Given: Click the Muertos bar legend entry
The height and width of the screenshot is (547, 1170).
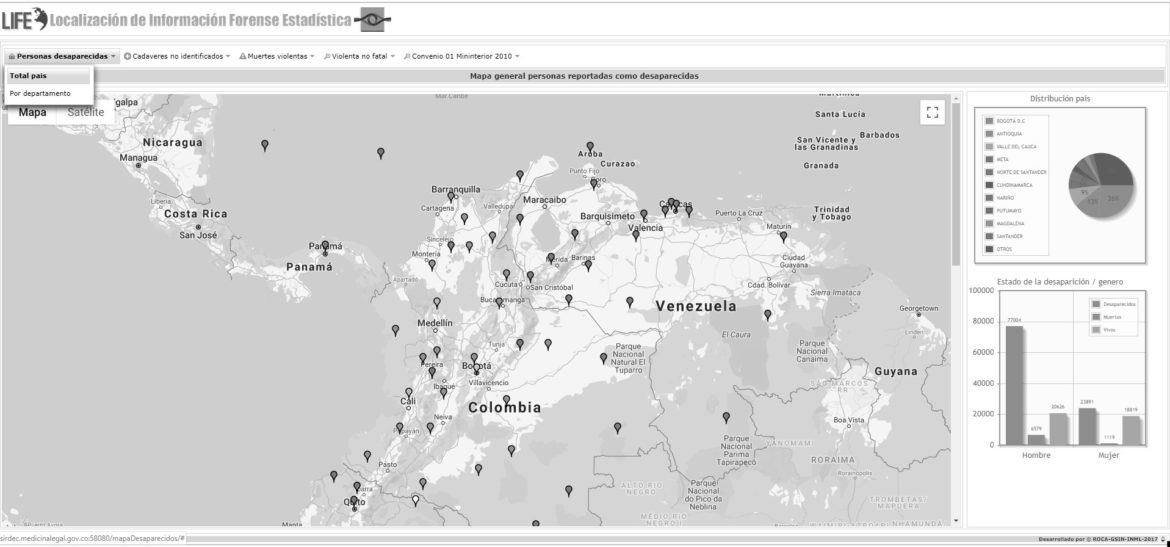Looking at the screenshot, I should coord(1107,317).
